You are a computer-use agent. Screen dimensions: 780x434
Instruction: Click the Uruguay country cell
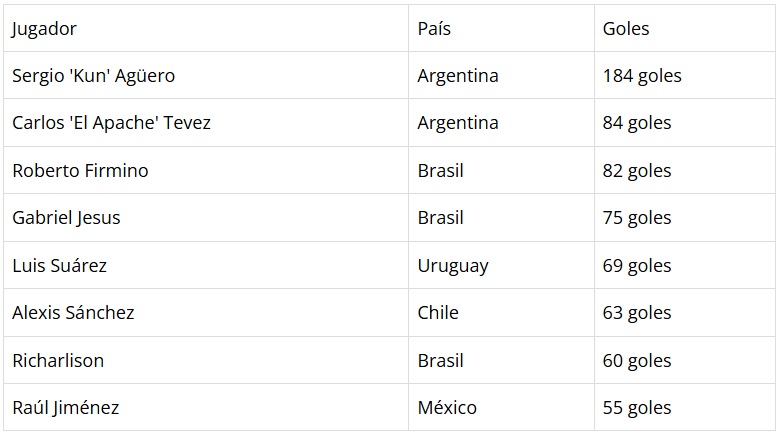(x=453, y=266)
